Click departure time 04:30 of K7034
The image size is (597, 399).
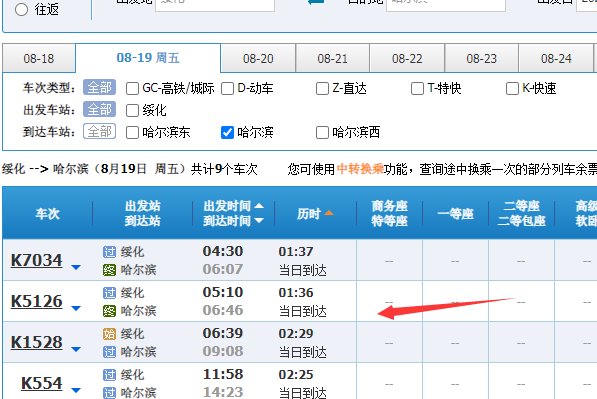pos(223,251)
